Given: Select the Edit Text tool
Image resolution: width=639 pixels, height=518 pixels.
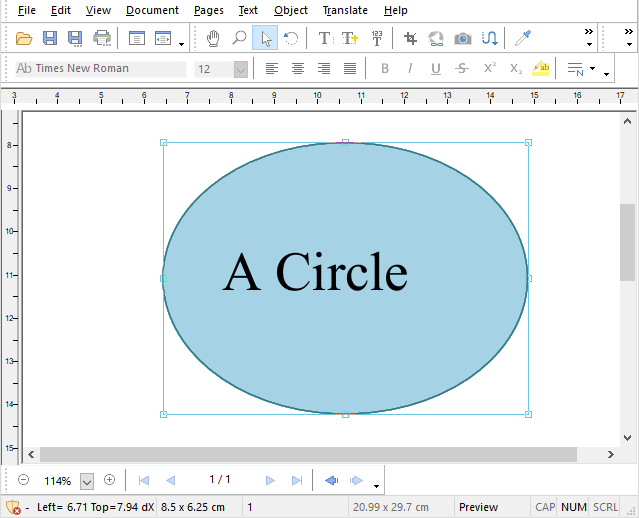Looking at the screenshot, I should [x=324, y=39].
